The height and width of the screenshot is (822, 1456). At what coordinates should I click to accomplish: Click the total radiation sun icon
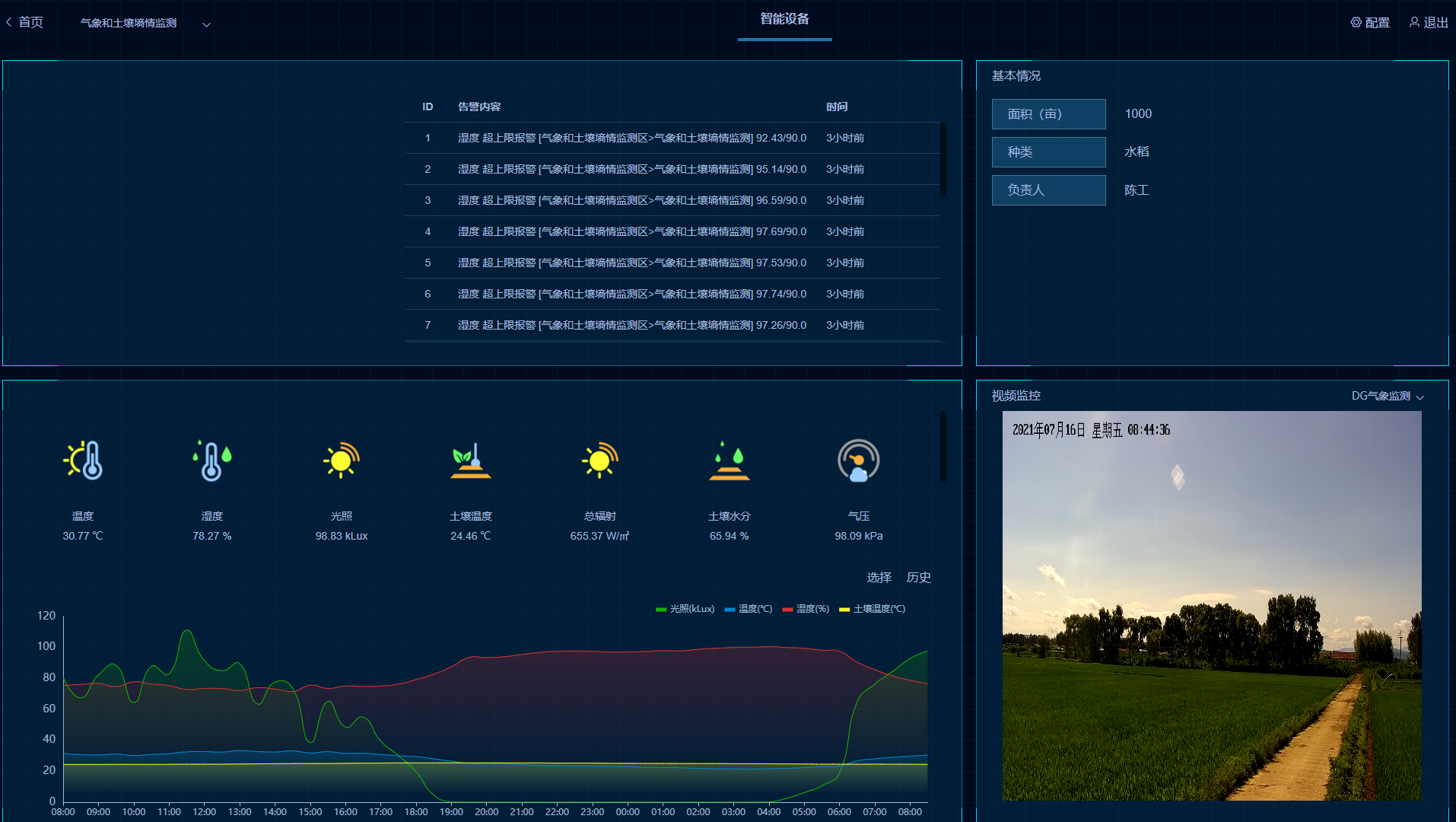tap(599, 460)
